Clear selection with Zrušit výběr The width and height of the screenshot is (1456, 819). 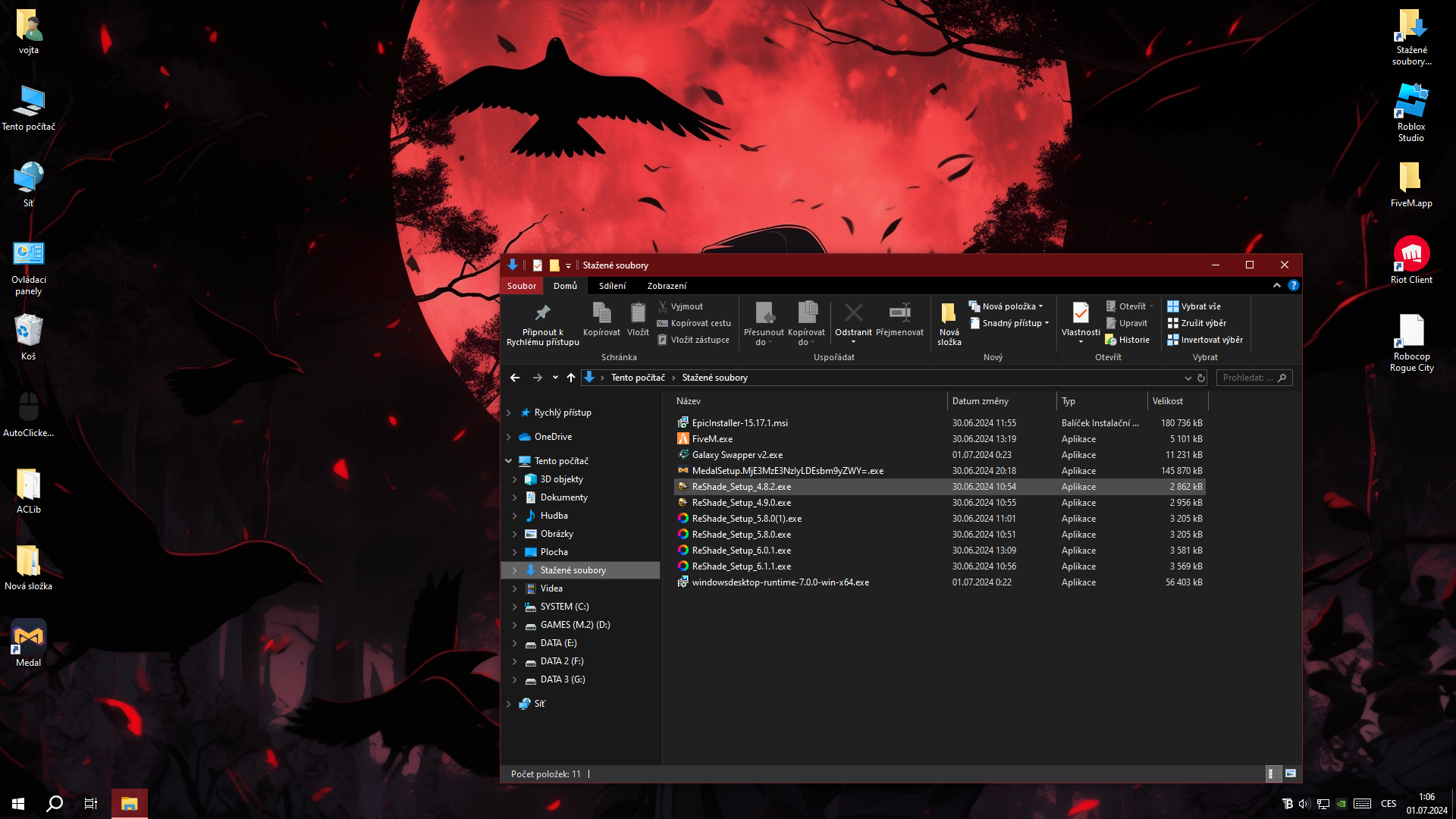1197,323
